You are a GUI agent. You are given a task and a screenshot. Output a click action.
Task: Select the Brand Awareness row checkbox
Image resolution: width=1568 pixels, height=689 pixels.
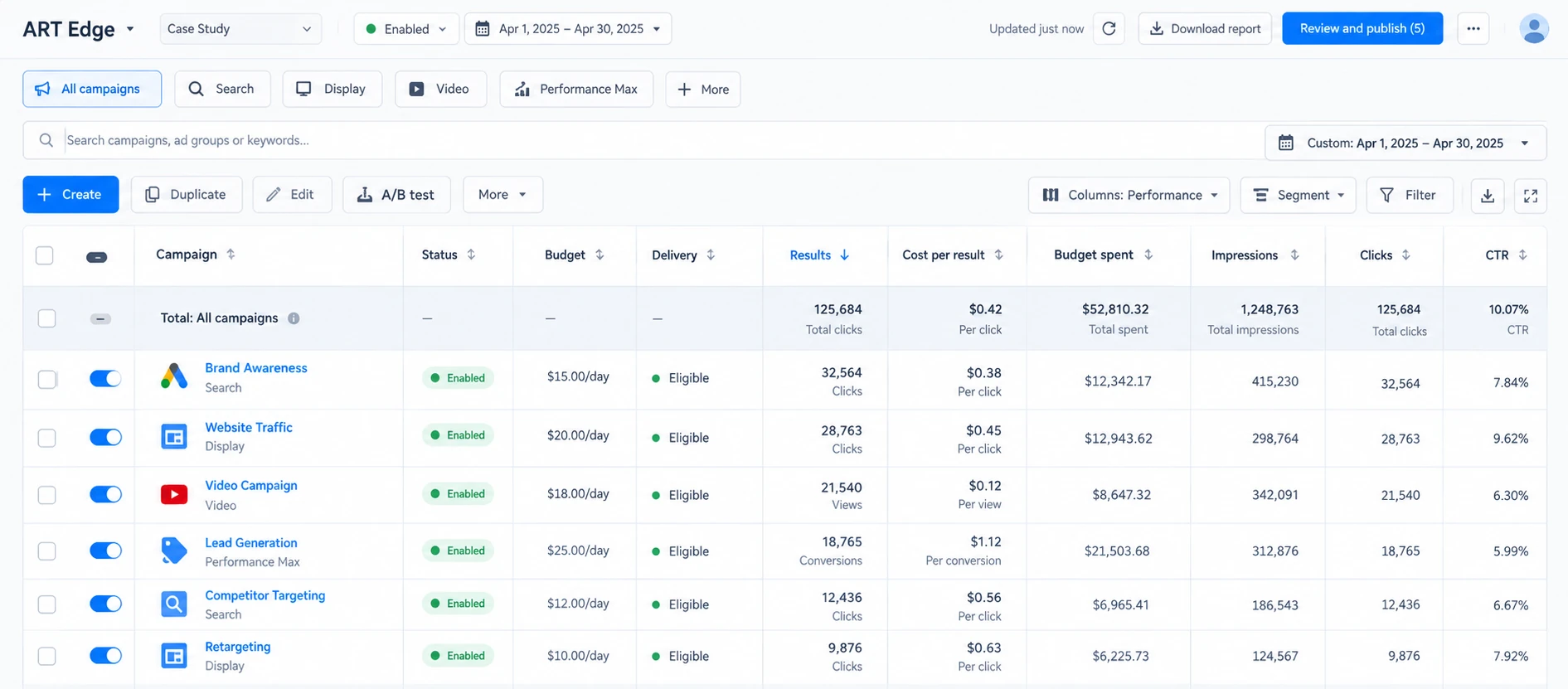point(47,379)
